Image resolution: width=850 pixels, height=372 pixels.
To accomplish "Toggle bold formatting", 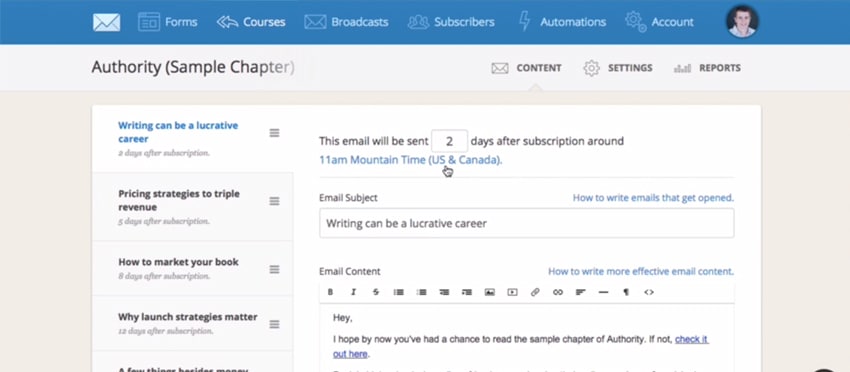I will [330, 292].
